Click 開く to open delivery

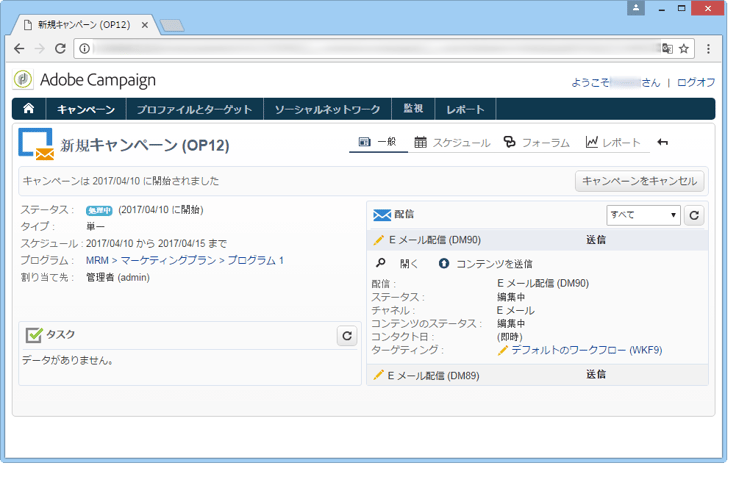tap(409, 264)
